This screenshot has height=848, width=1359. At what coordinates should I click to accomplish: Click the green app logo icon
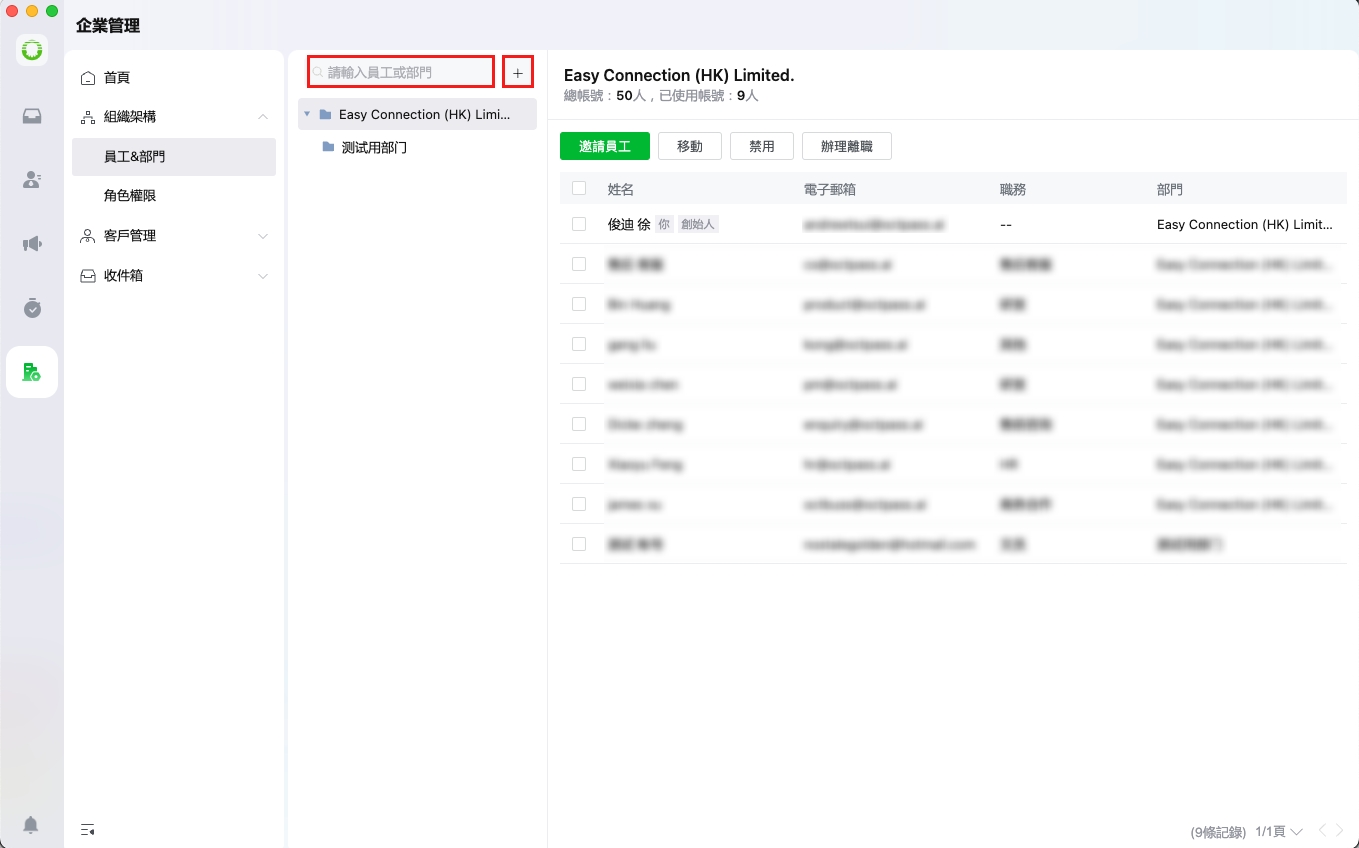32,50
